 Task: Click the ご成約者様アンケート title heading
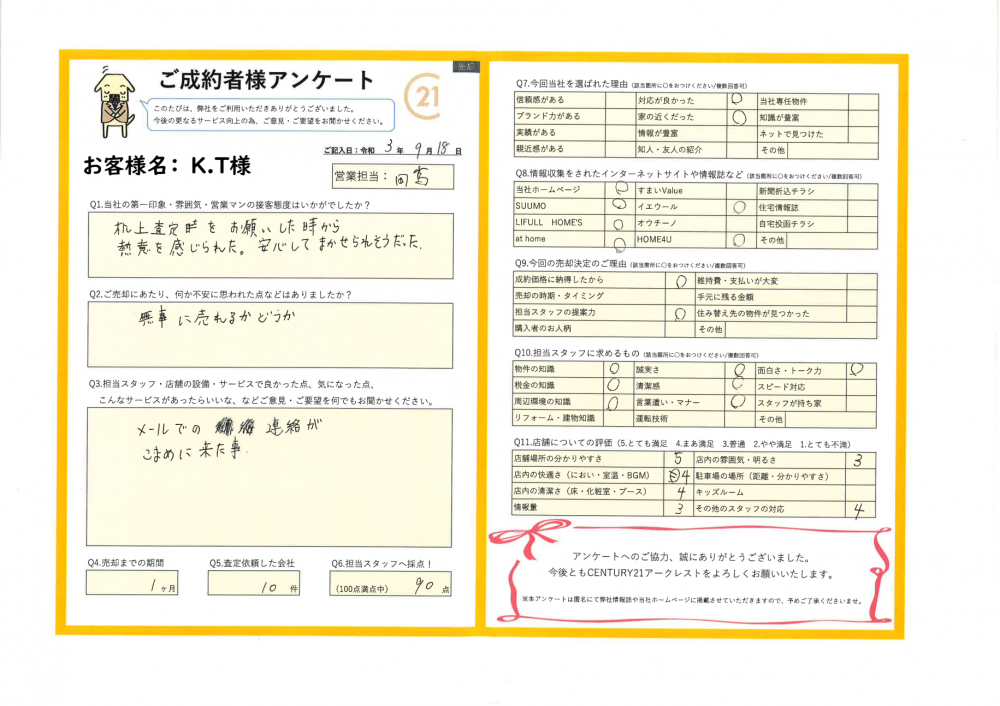(x=266, y=80)
